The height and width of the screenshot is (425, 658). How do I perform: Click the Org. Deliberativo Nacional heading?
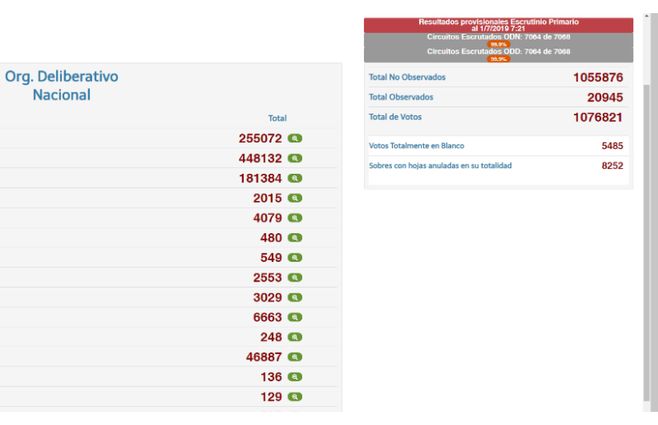point(61,85)
